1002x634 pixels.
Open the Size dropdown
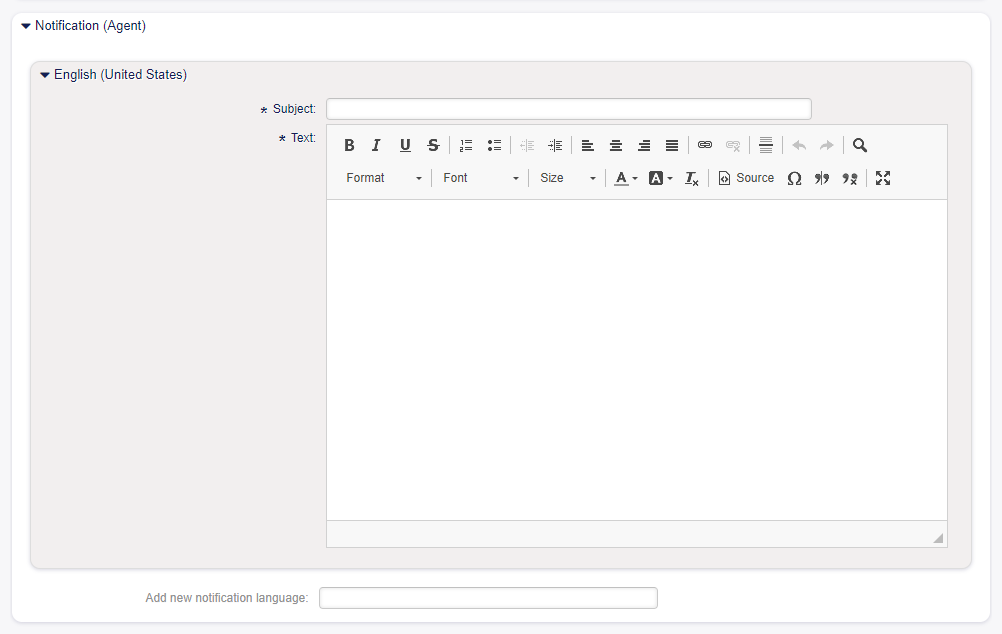(568, 178)
